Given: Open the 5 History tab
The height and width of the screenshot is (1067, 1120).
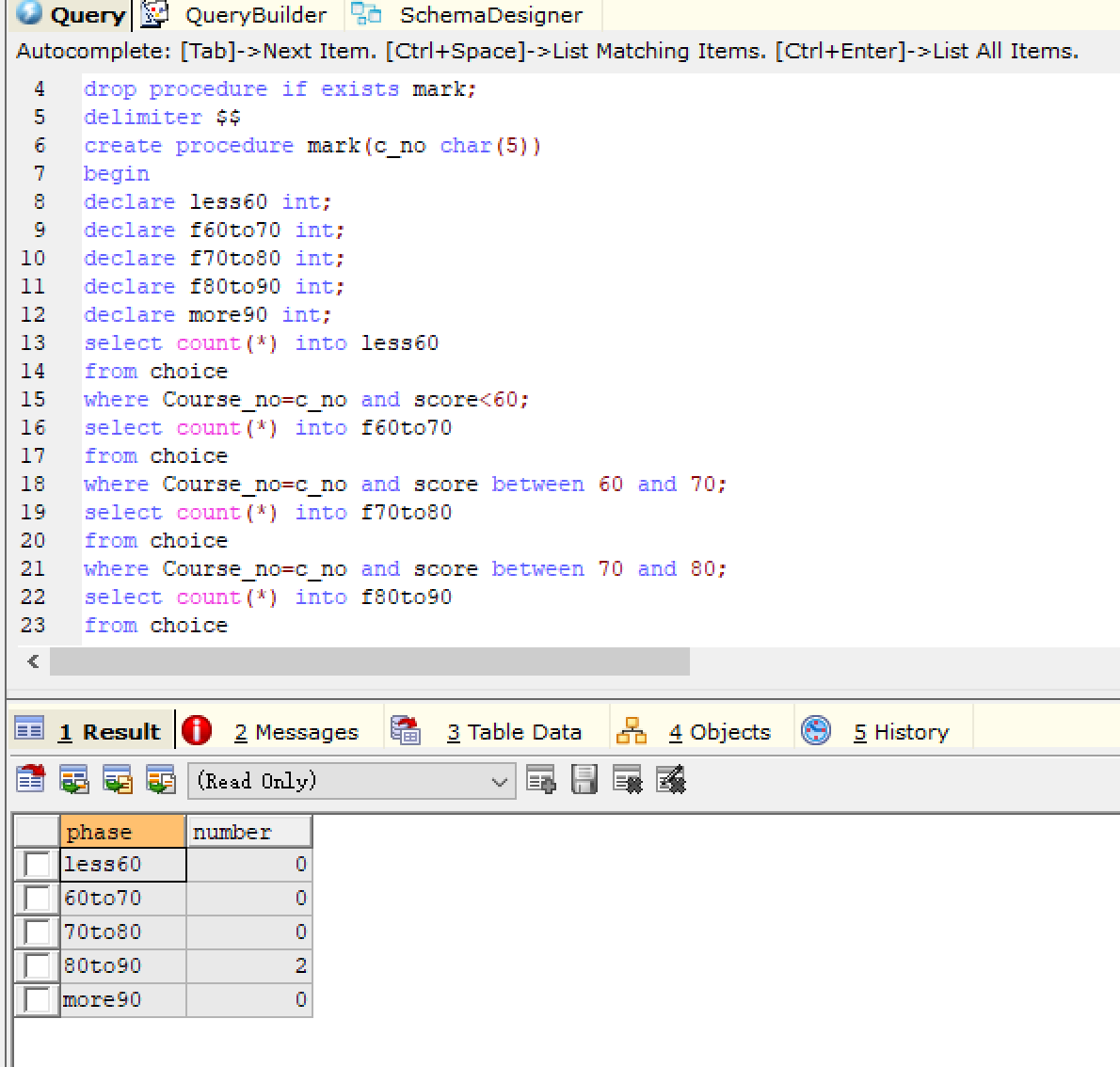Looking at the screenshot, I should point(884,731).
